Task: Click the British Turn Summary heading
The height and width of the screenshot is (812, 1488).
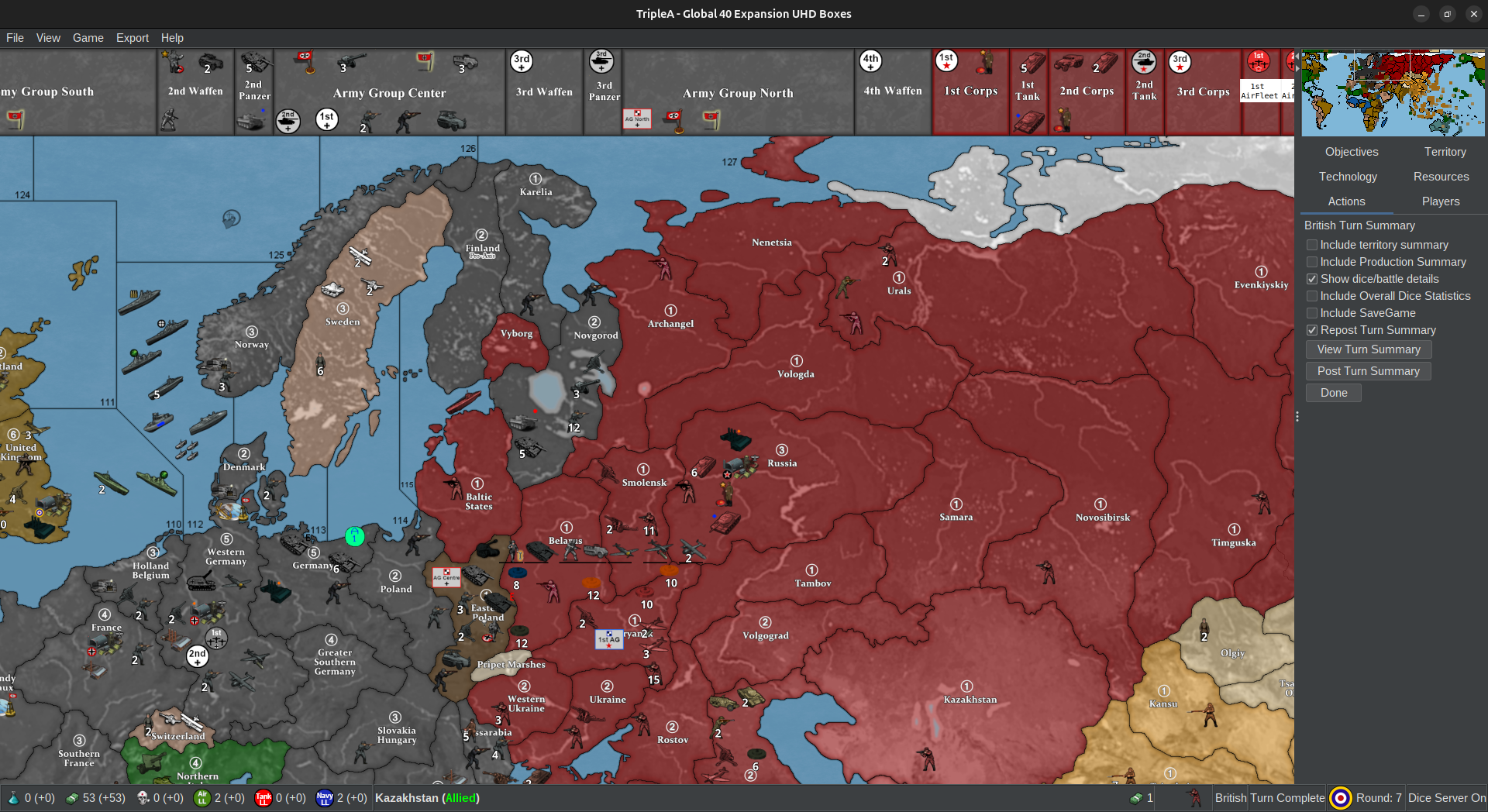Action: click(x=1359, y=225)
